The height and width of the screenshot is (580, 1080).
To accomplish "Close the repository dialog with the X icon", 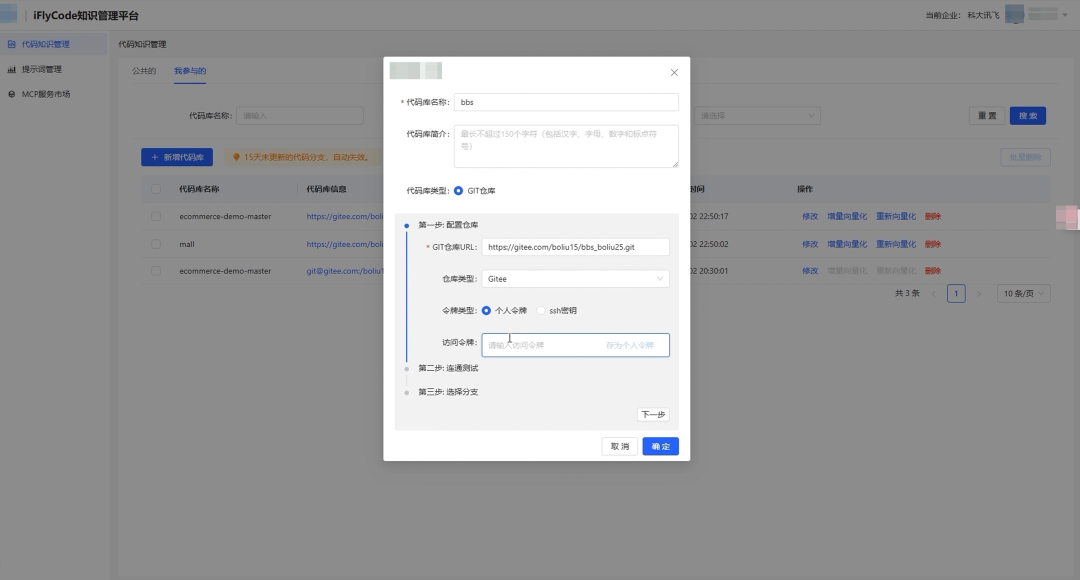I will [x=674, y=72].
